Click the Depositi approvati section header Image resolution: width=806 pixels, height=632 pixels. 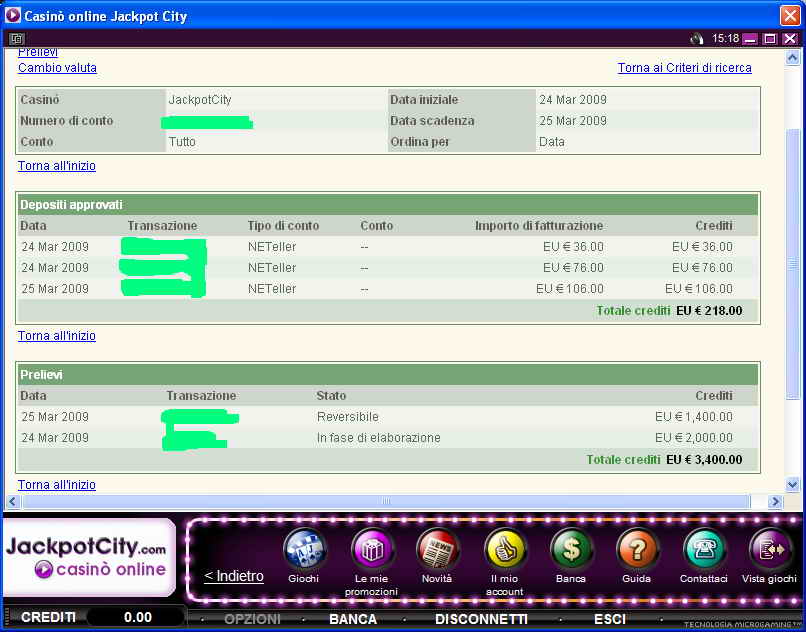click(x=388, y=205)
